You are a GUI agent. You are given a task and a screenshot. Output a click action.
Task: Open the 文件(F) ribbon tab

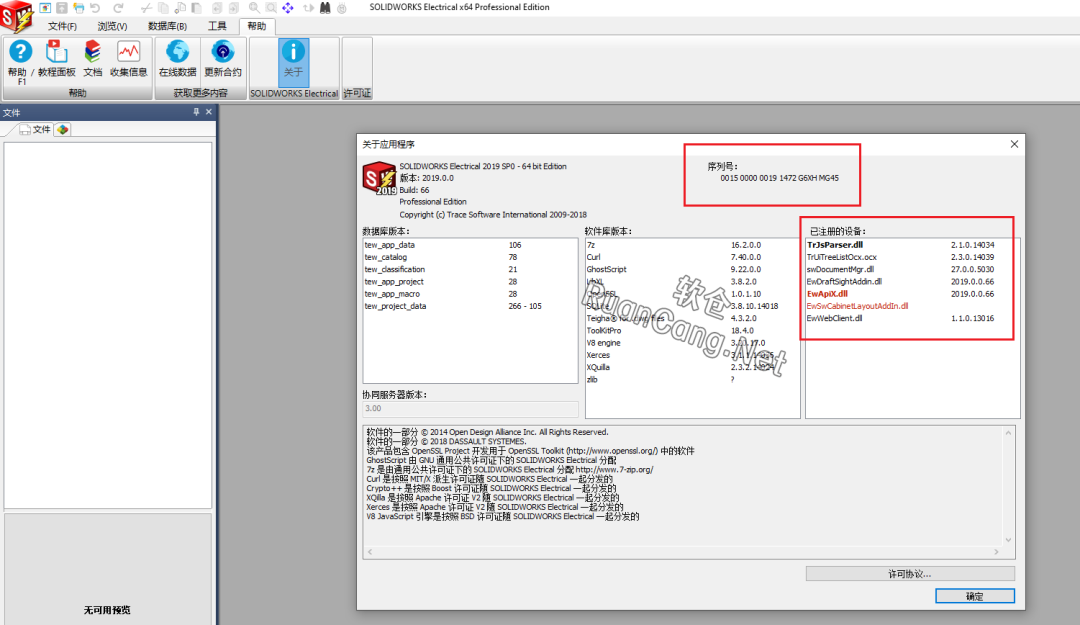[62, 26]
